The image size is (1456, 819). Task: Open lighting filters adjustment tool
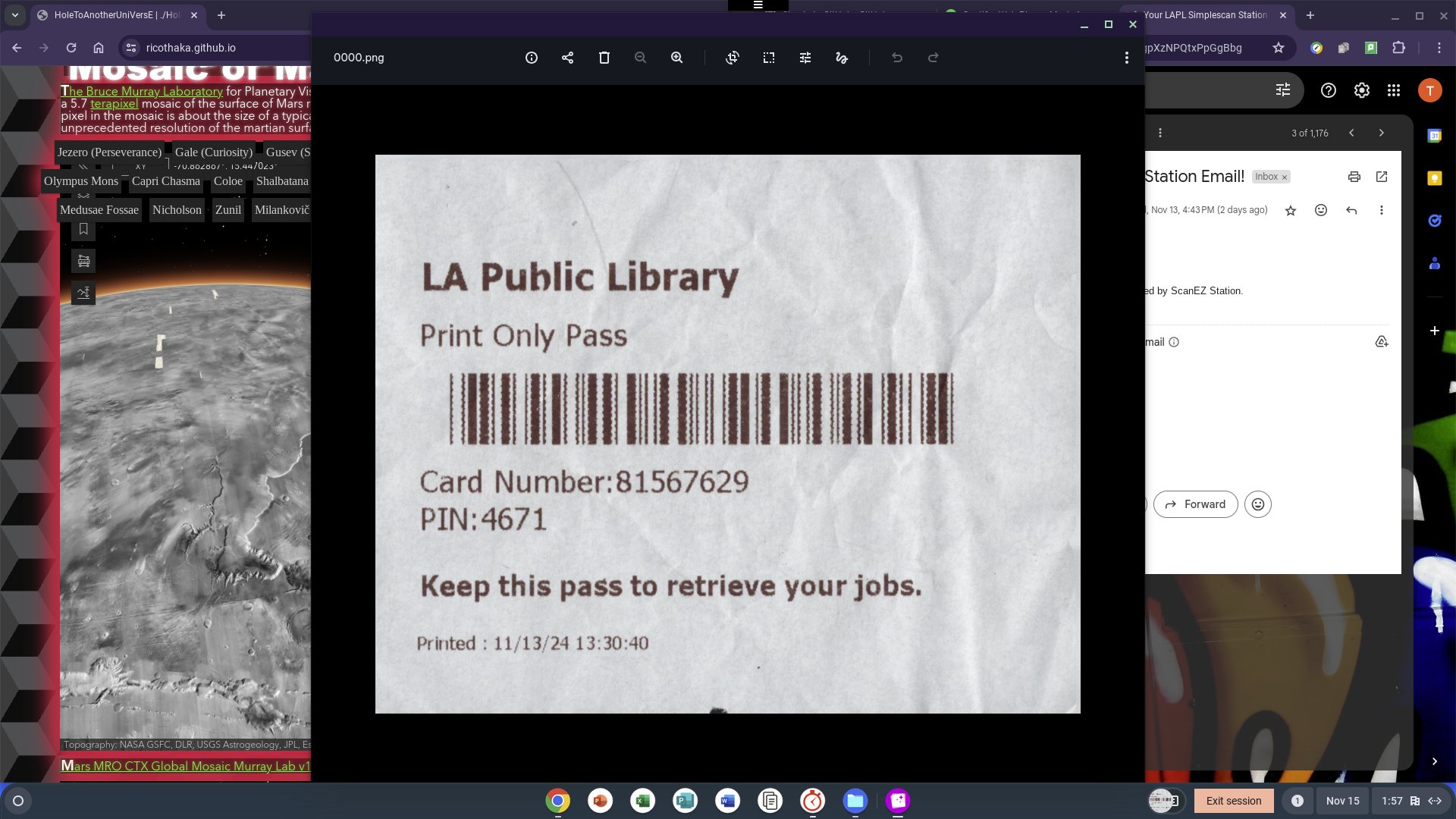(x=805, y=58)
